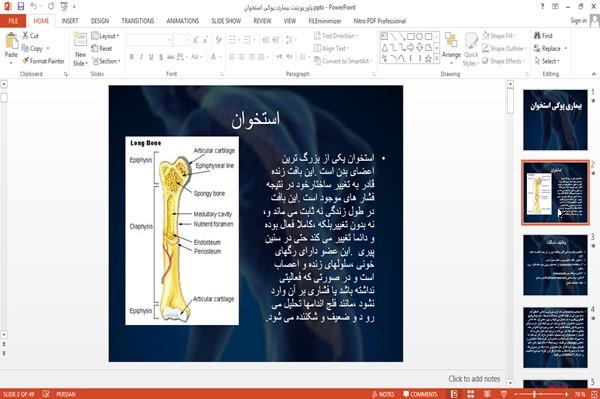Click the Format Painter tool
The image size is (600, 399).
[x=43, y=61]
